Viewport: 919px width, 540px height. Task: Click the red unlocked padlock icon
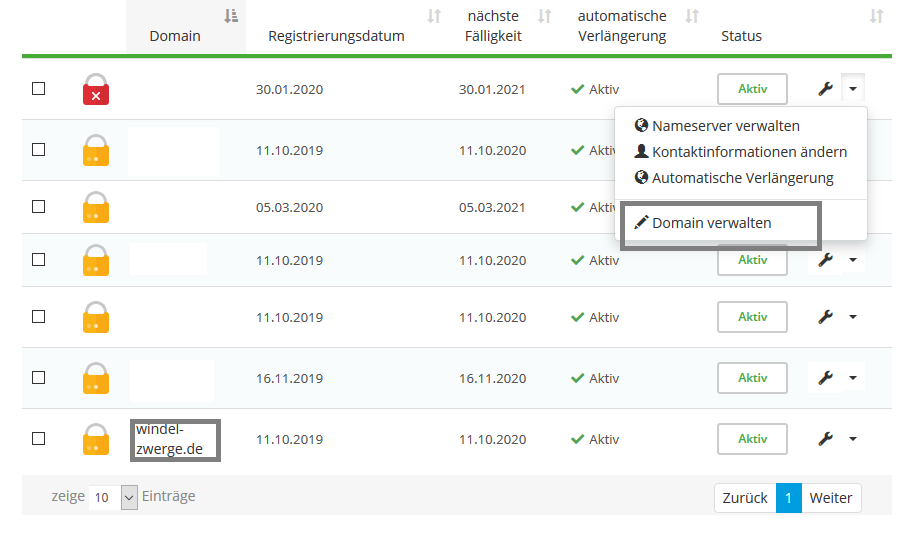96,89
